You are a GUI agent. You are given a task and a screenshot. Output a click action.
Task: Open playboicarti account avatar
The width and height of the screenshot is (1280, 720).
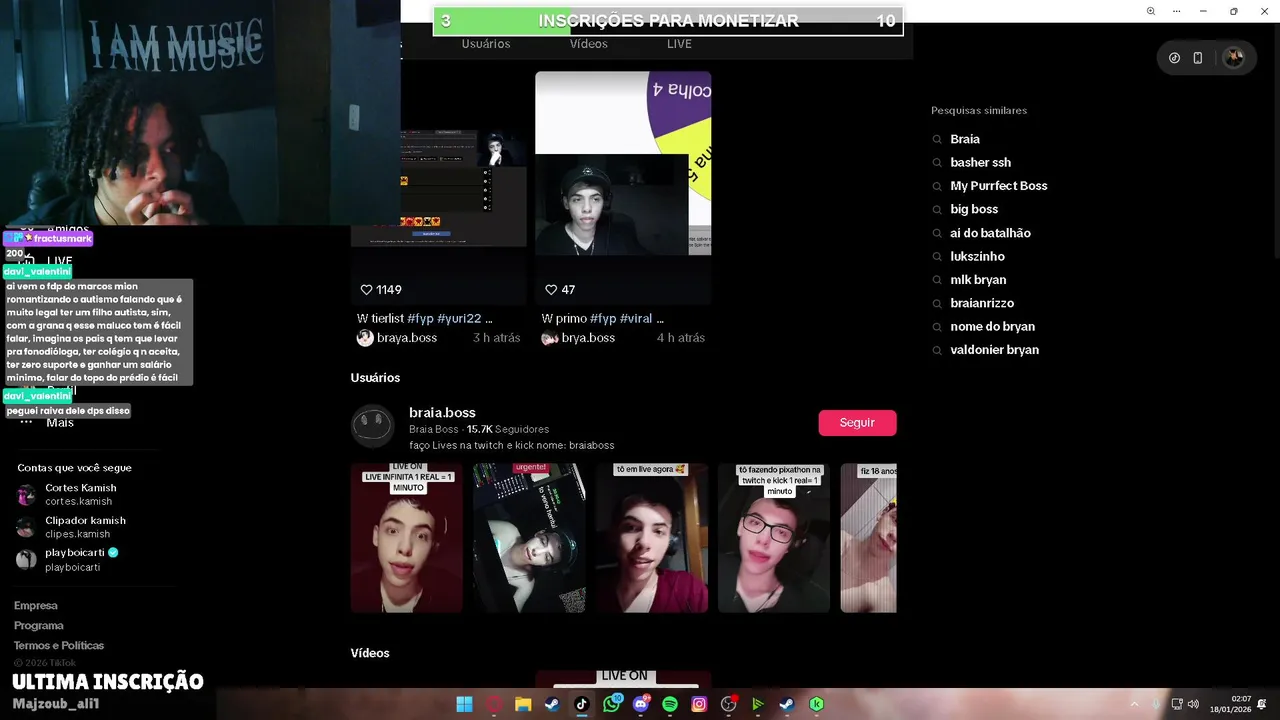[x=26, y=560]
